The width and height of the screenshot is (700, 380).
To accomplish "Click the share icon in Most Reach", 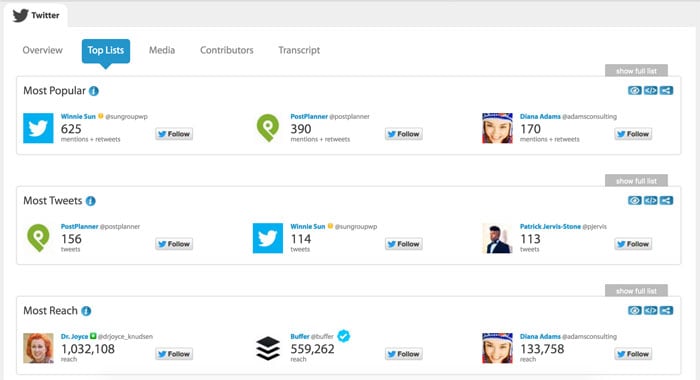I will 666,310.
